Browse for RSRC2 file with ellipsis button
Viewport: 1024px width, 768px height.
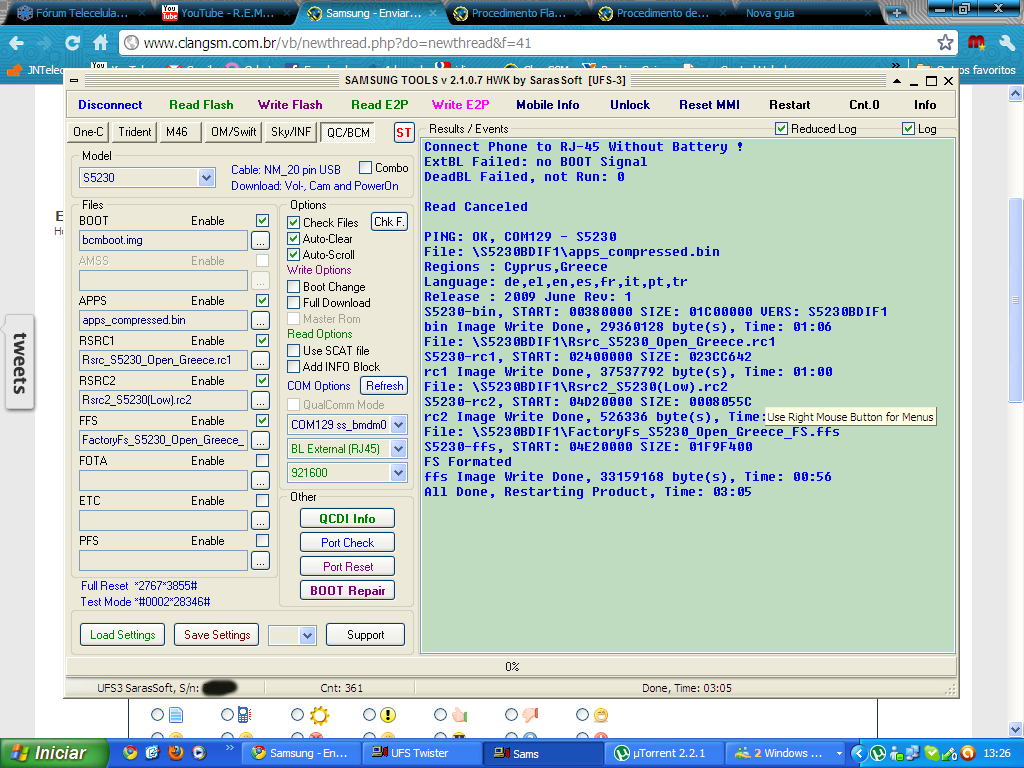(x=261, y=400)
